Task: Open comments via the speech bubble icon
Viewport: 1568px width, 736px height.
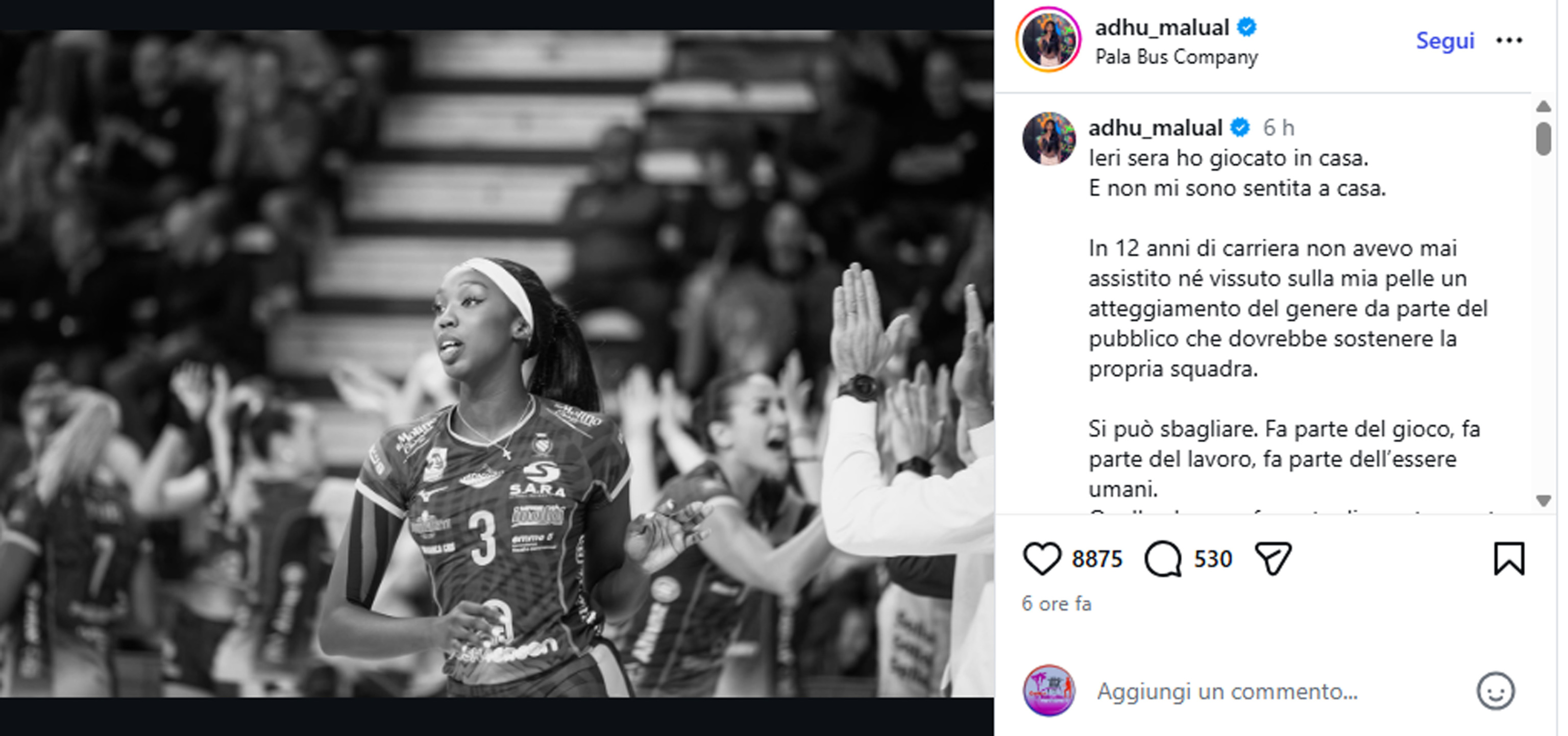Action: (x=1163, y=558)
